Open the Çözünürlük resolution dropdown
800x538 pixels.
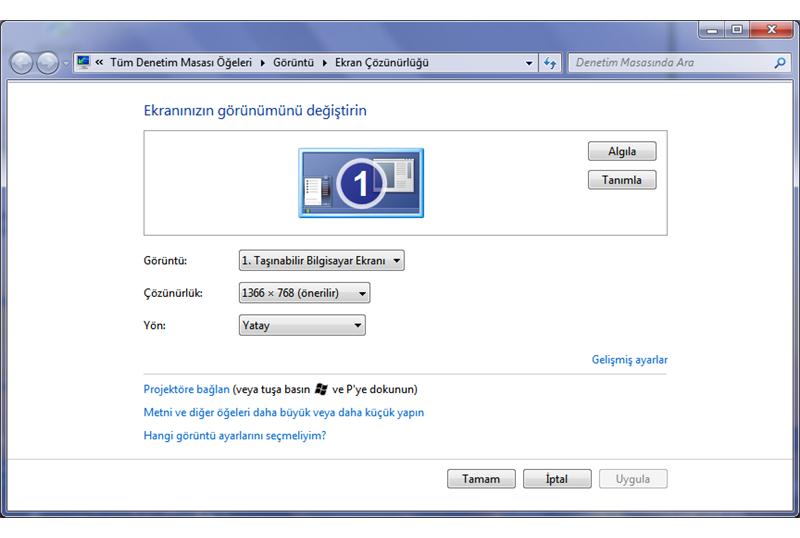(305, 293)
